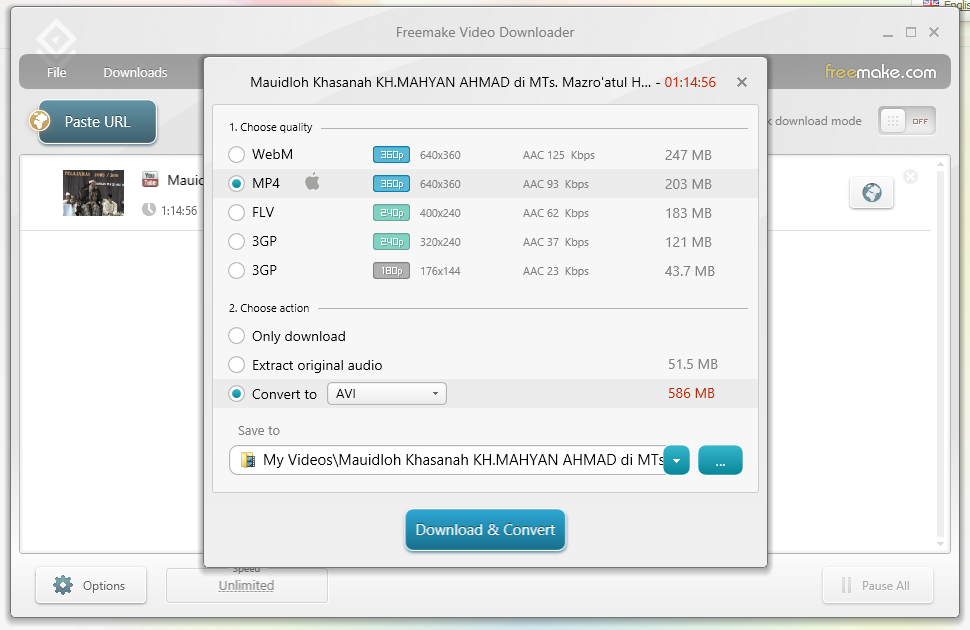Viewport: 970px width, 630px height.
Task: Open the Unlimited speed setting
Action: pyautogui.click(x=246, y=585)
